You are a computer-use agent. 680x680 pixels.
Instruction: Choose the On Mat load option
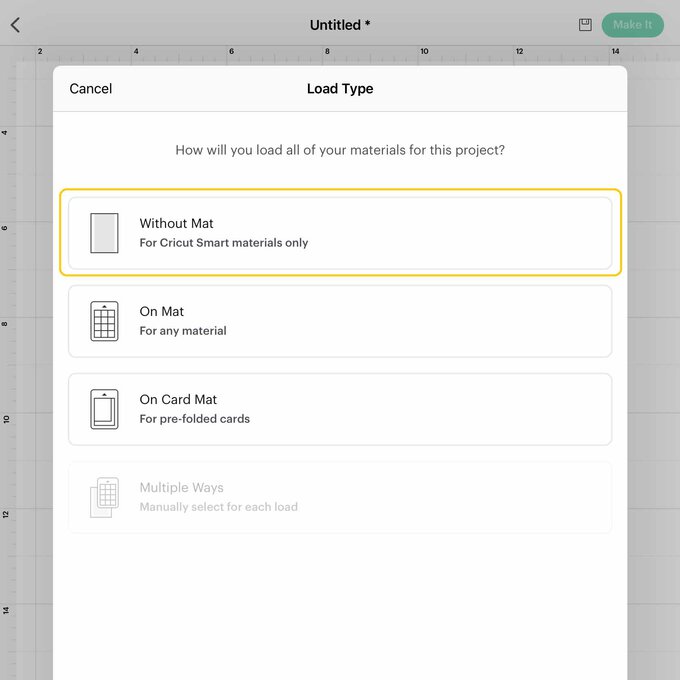(x=340, y=321)
